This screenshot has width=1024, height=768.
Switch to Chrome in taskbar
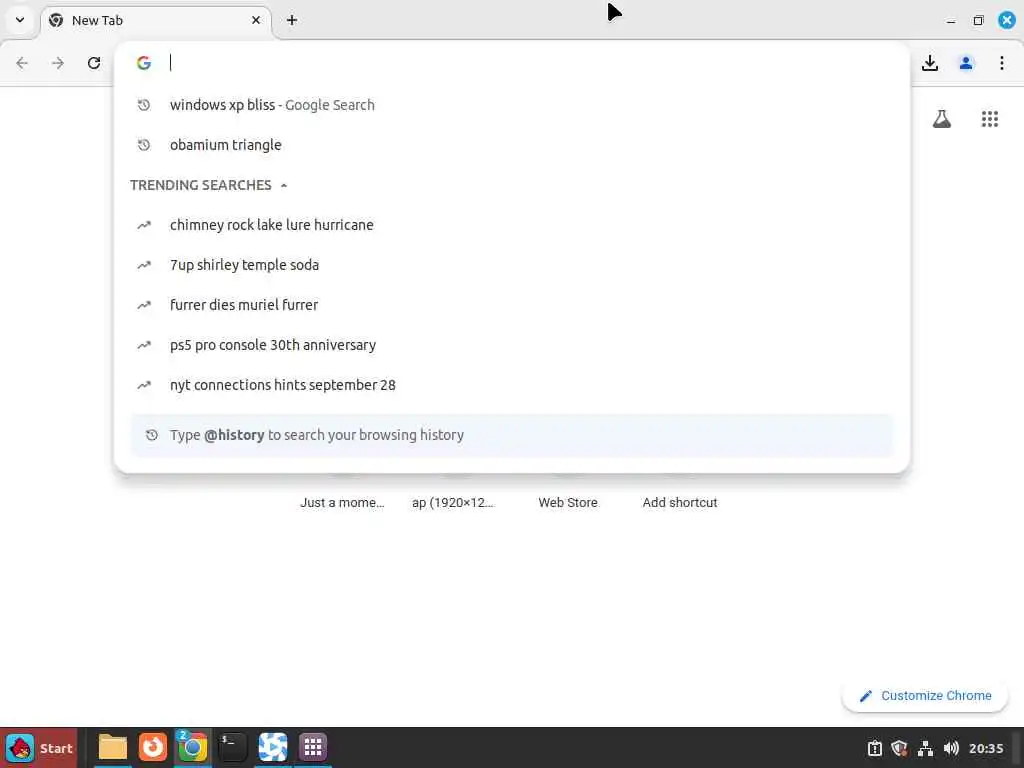click(192, 747)
